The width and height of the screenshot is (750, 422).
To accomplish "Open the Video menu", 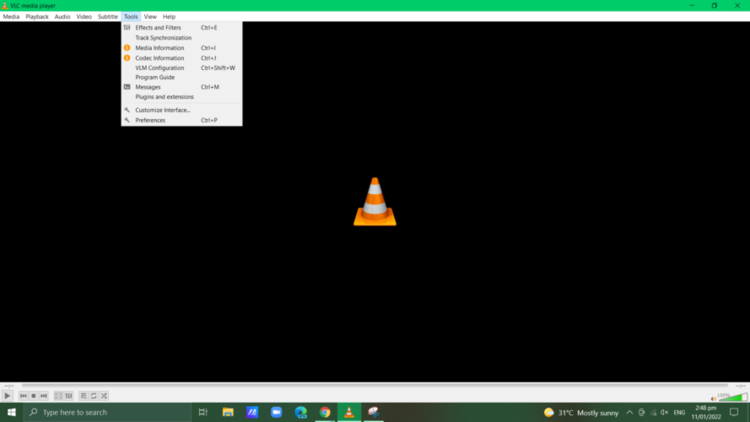I will tap(84, 16).
